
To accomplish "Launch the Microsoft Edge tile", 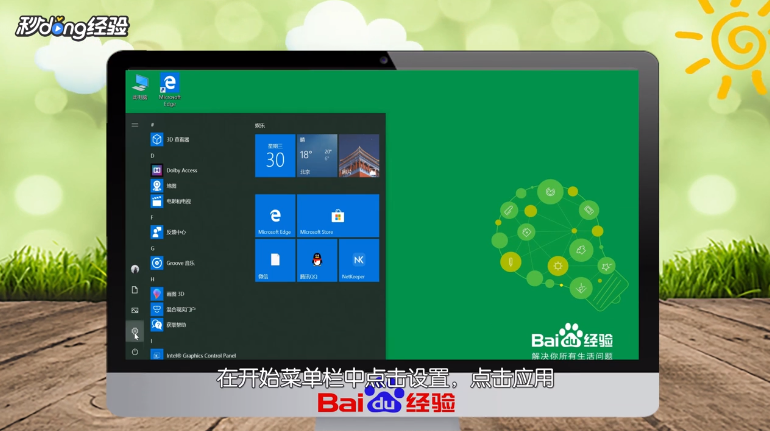I will [x=275, y=216].
